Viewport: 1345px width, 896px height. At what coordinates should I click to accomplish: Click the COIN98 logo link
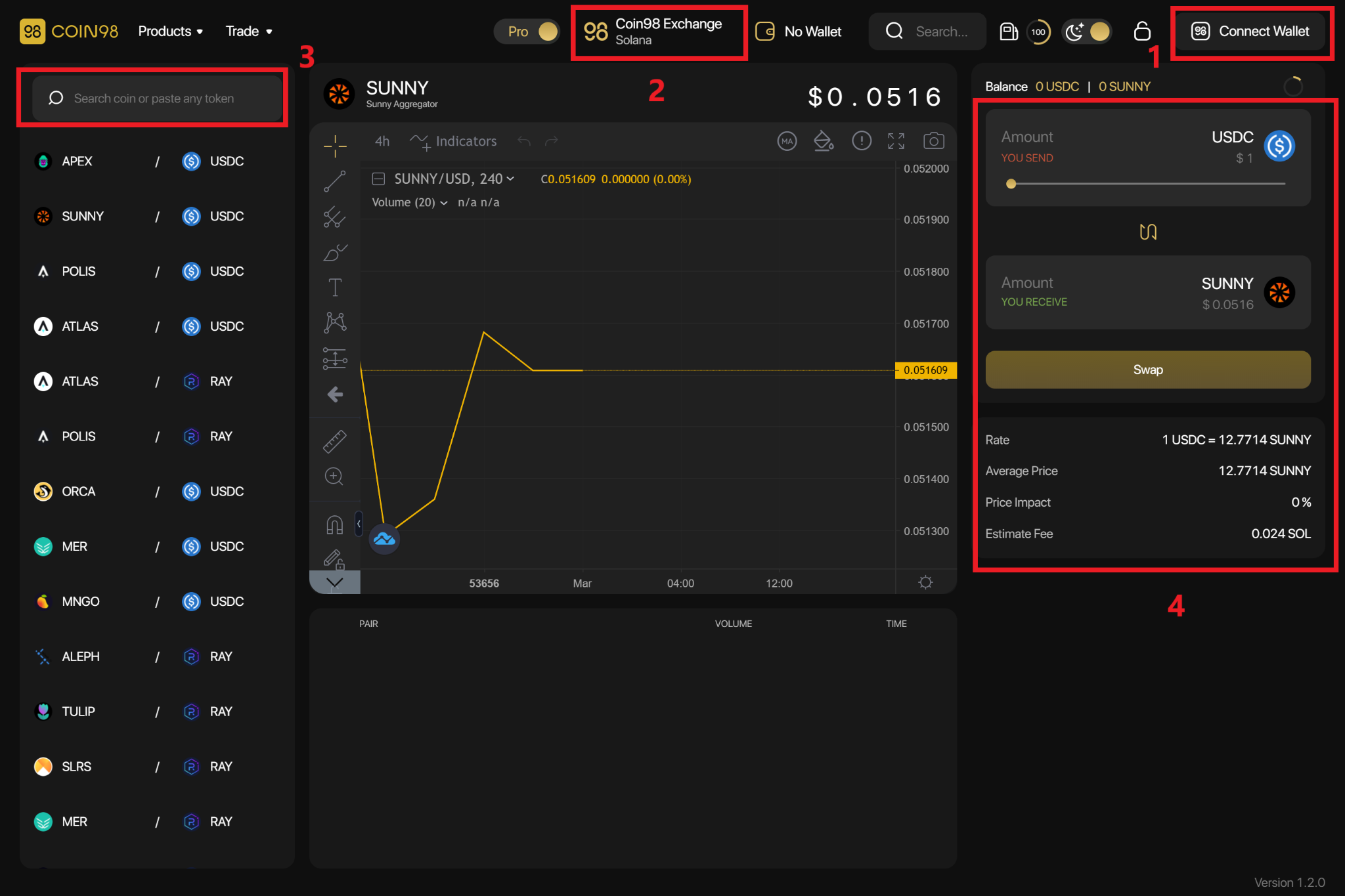click(x=69, y=32)
